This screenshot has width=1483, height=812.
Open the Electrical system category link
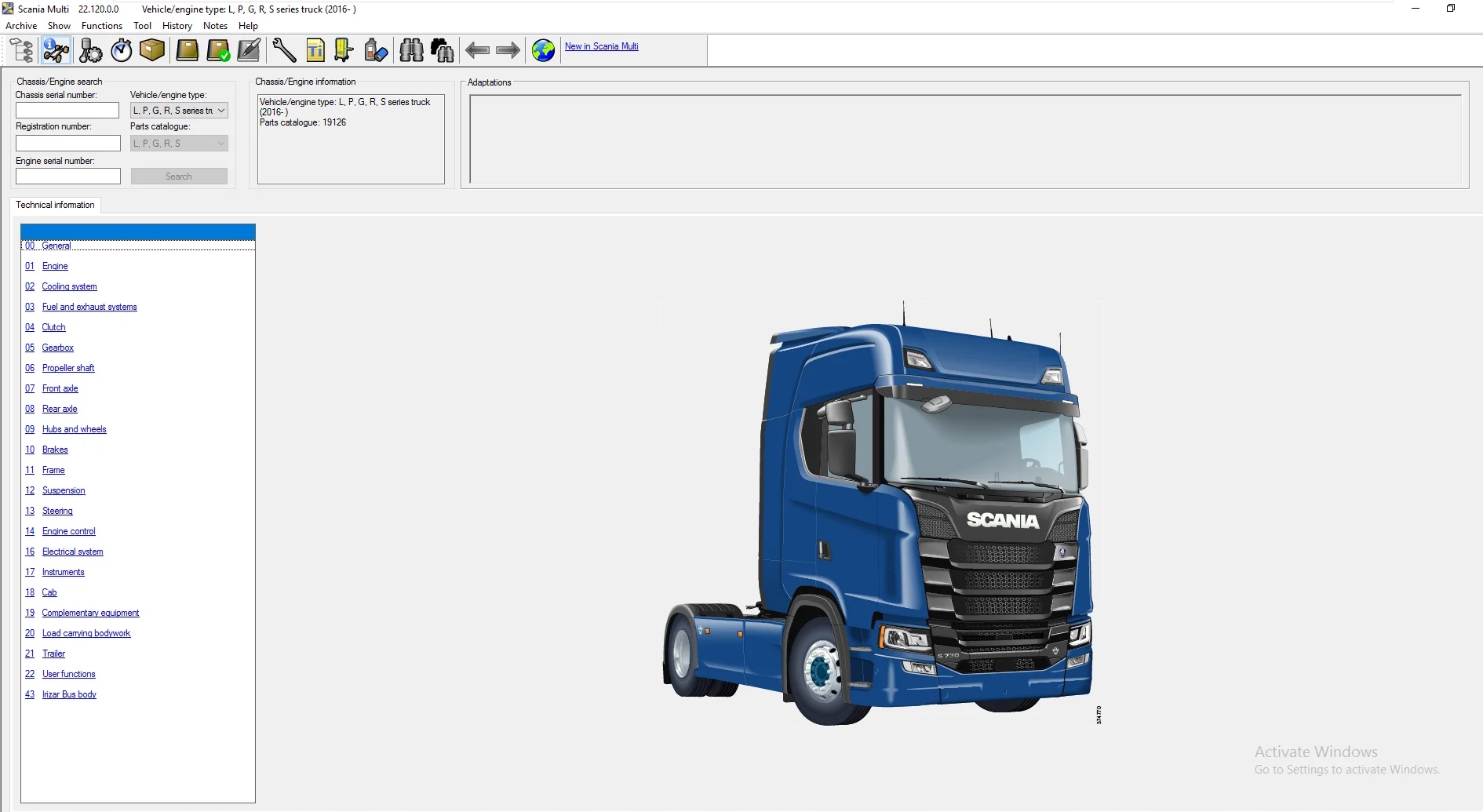(72, 552)
